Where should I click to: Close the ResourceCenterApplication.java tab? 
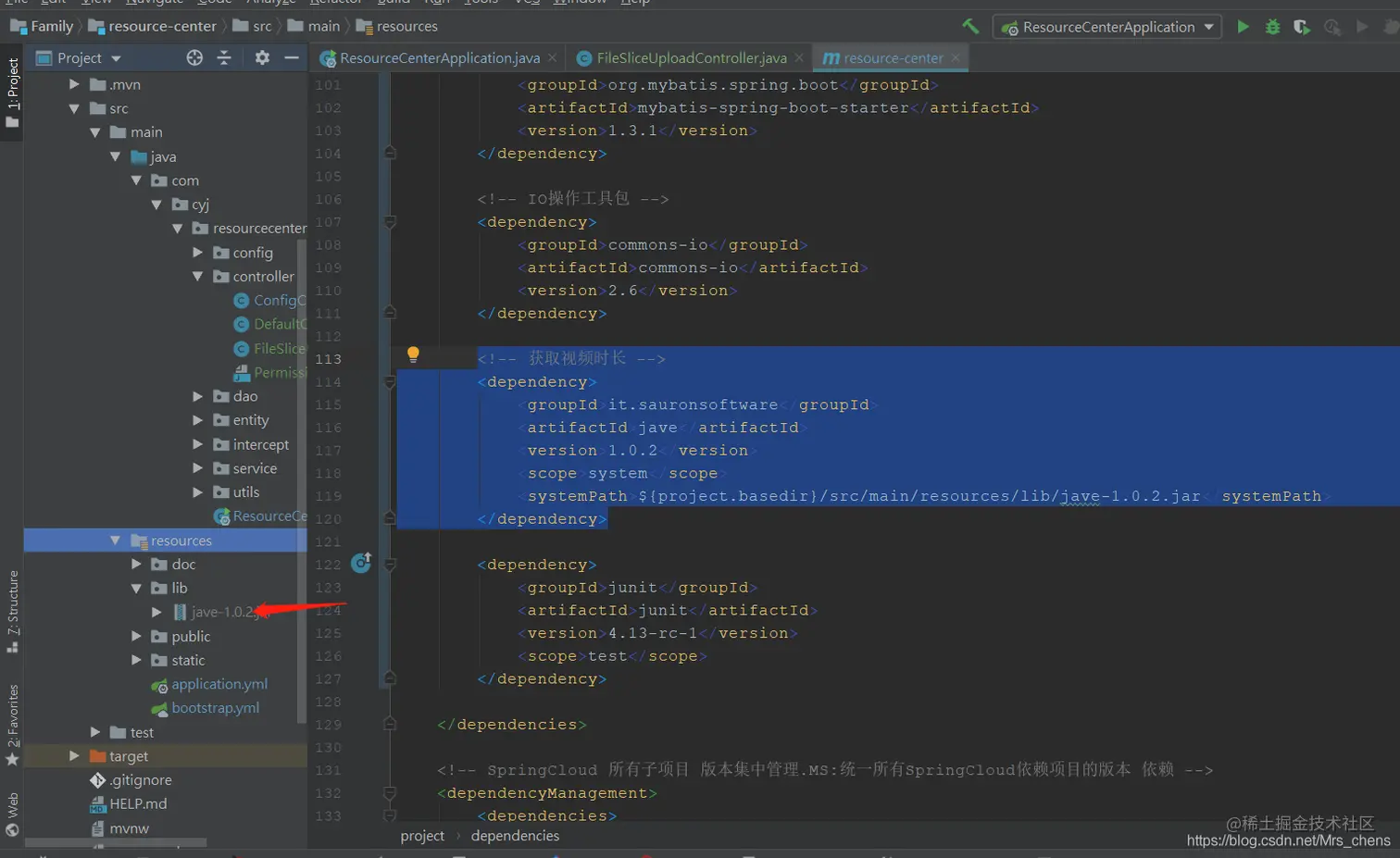(x=553, y=57)
